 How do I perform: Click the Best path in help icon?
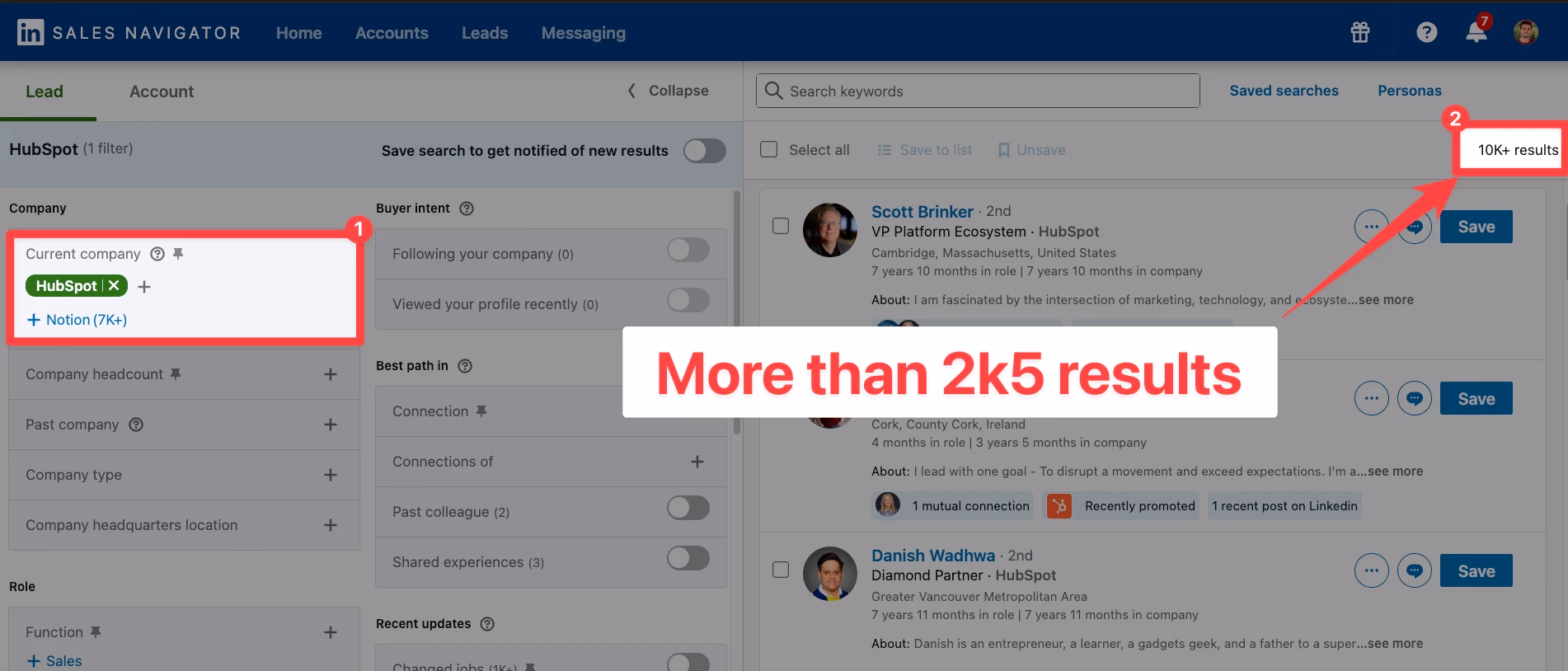[465, 366]
